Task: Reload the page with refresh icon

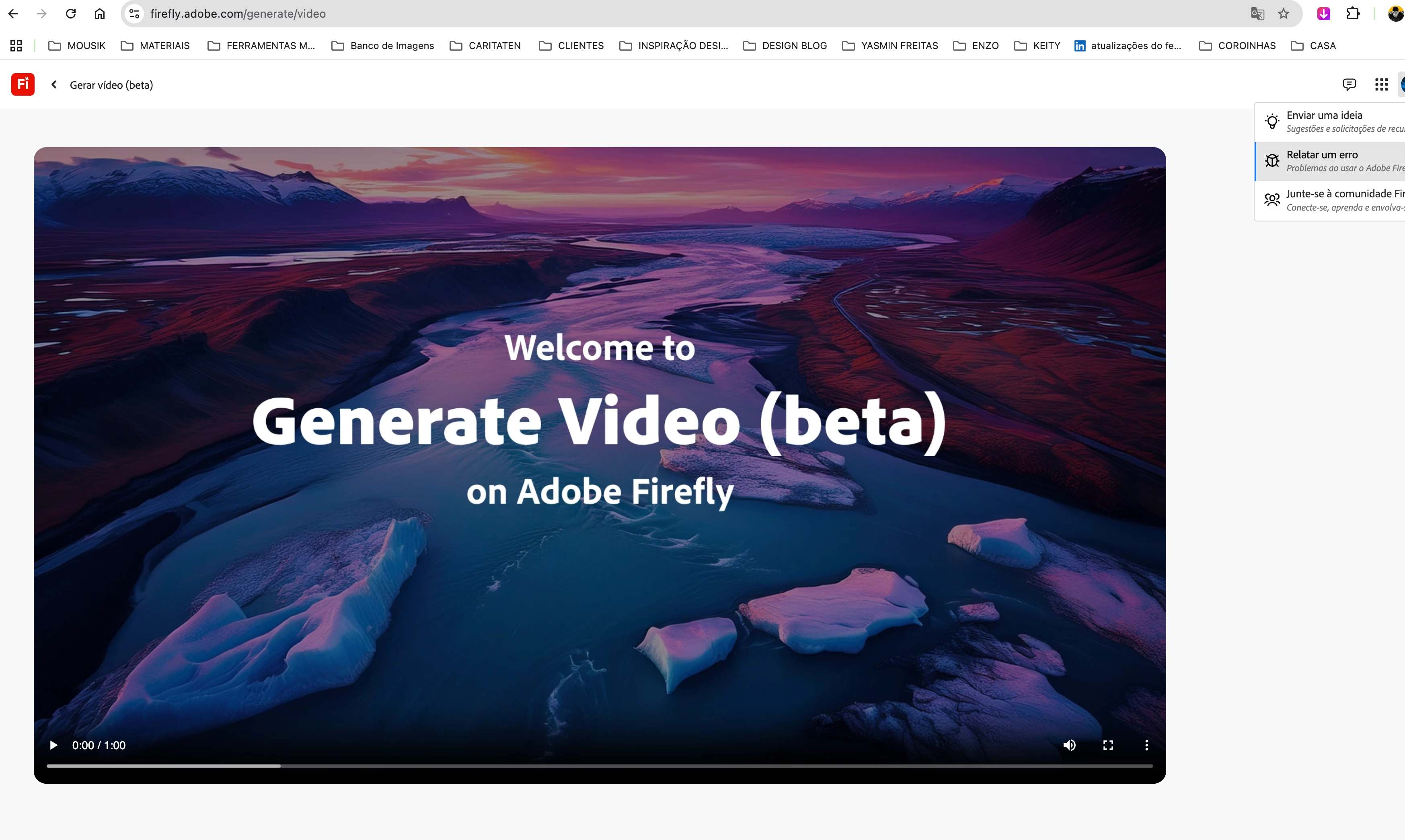Action: coord(70,14)
